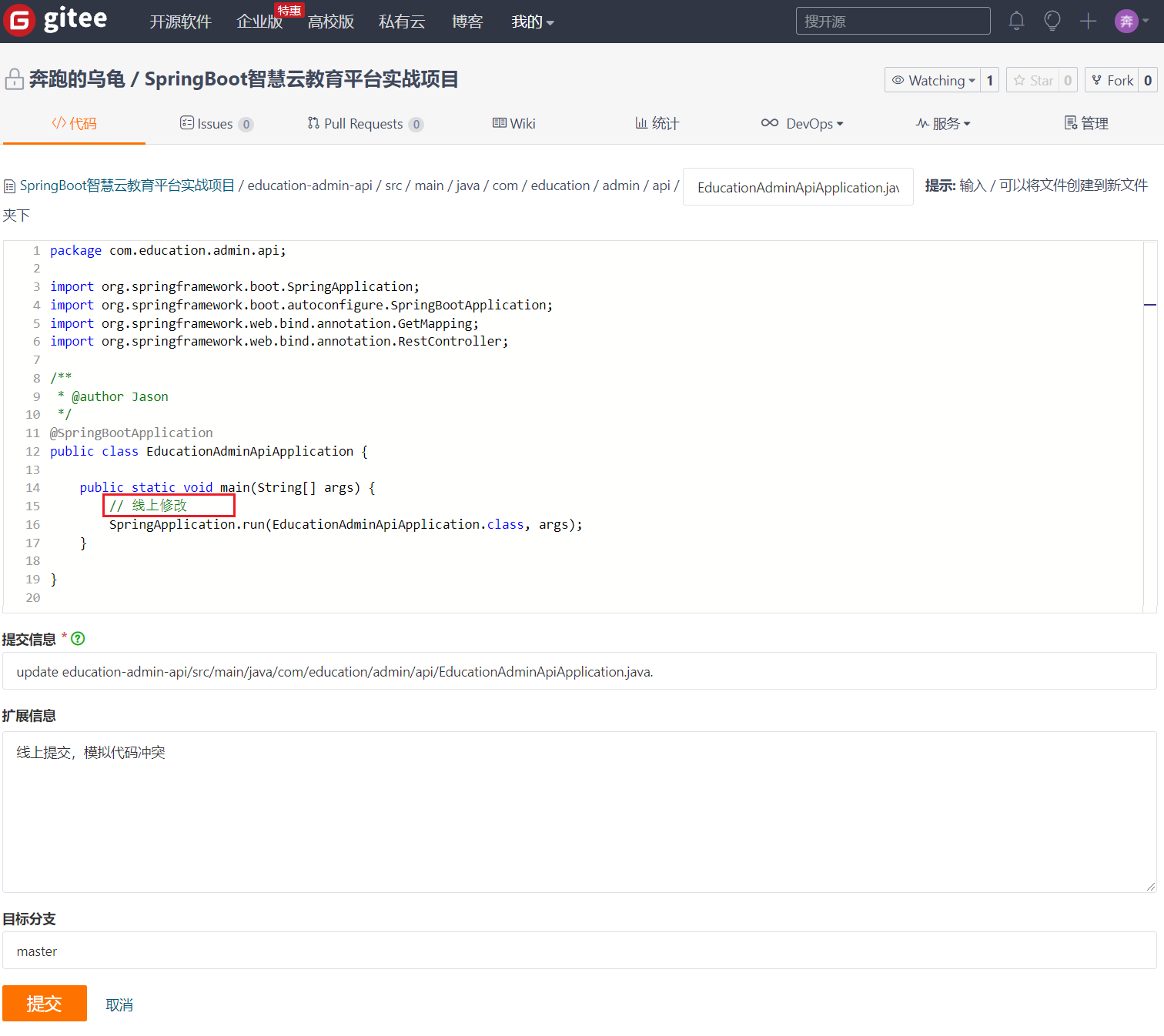Viewport: 1164px width, 1036px height.
Task: Expand the 服务 dropdown tab
Action: 943,123
